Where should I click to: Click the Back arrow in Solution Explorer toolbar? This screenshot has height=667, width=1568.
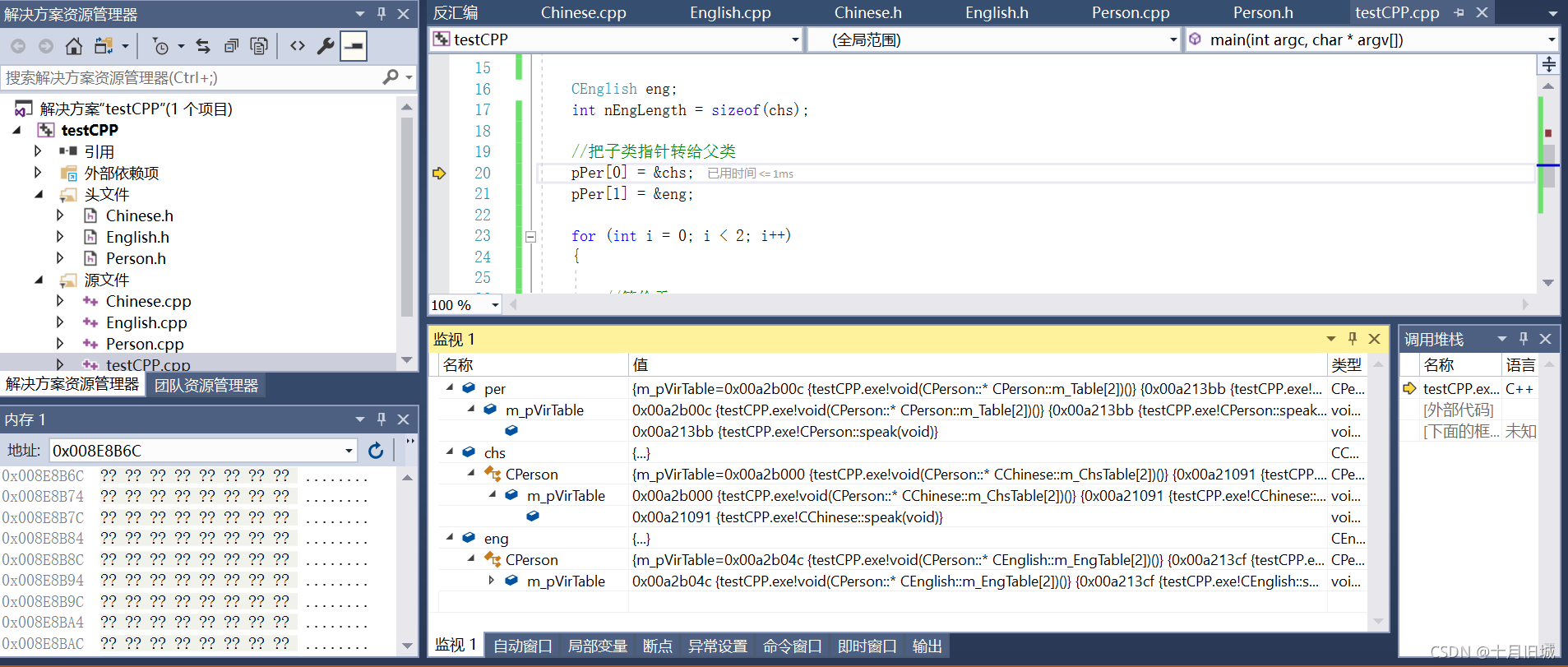[x=18, y=46]
